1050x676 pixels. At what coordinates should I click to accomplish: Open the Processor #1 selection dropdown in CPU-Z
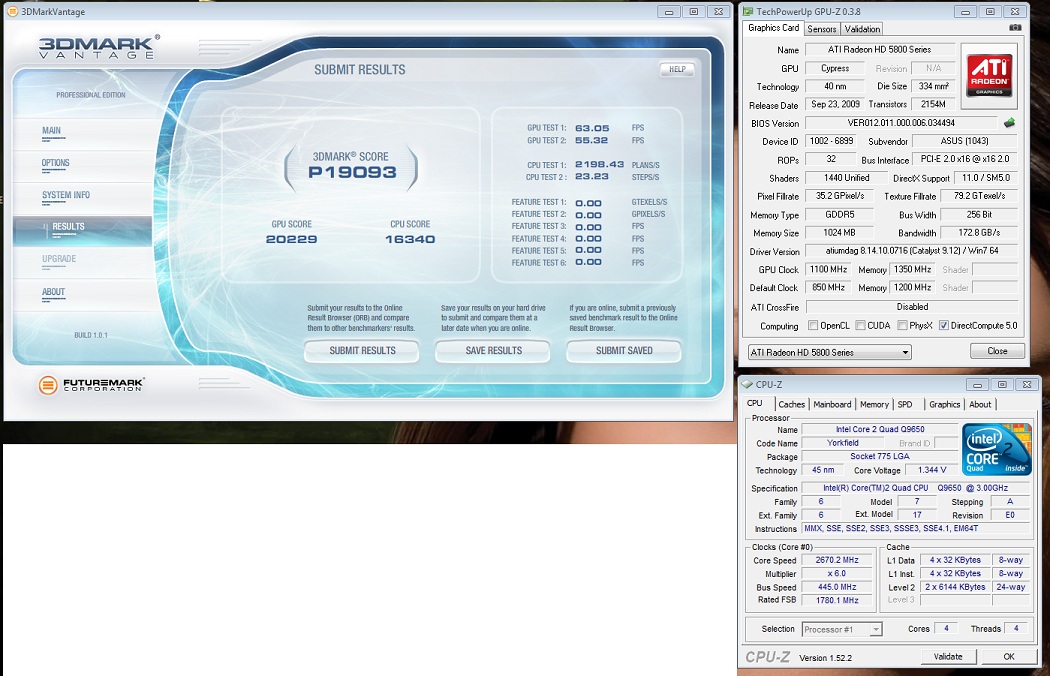842,629
